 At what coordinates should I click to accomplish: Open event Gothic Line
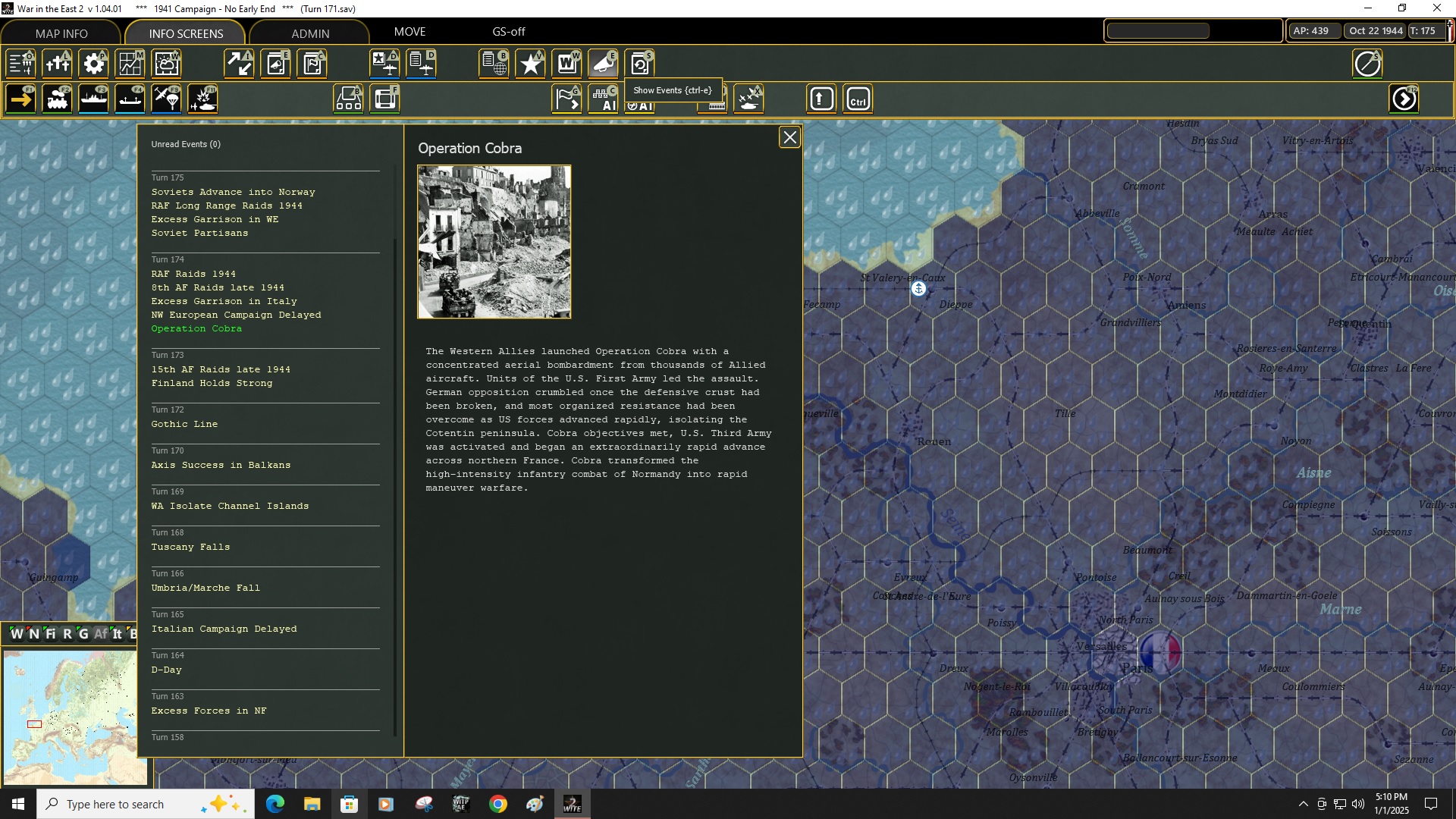(184, 424)
